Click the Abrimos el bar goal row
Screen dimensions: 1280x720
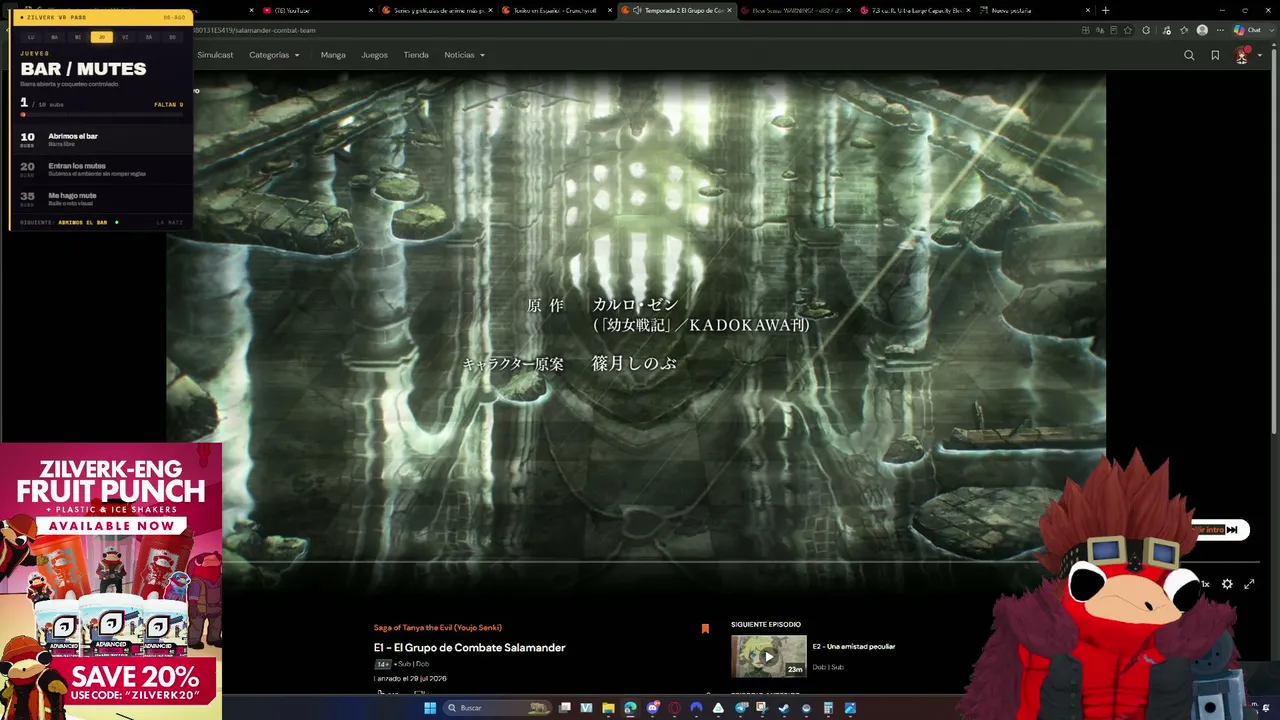[101, 139]
